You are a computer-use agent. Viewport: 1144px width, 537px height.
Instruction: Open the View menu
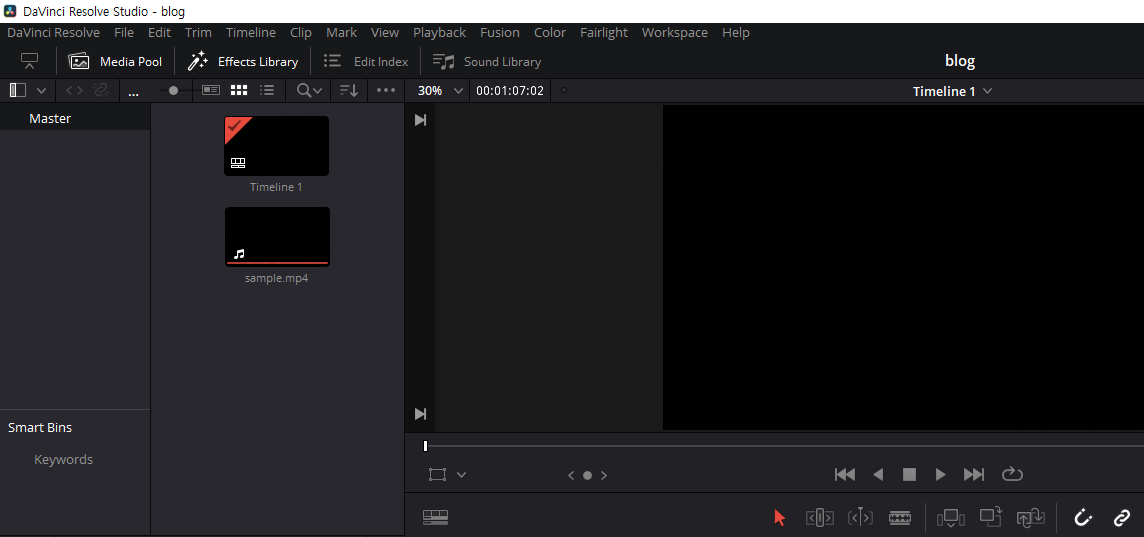tap(384, 33)
